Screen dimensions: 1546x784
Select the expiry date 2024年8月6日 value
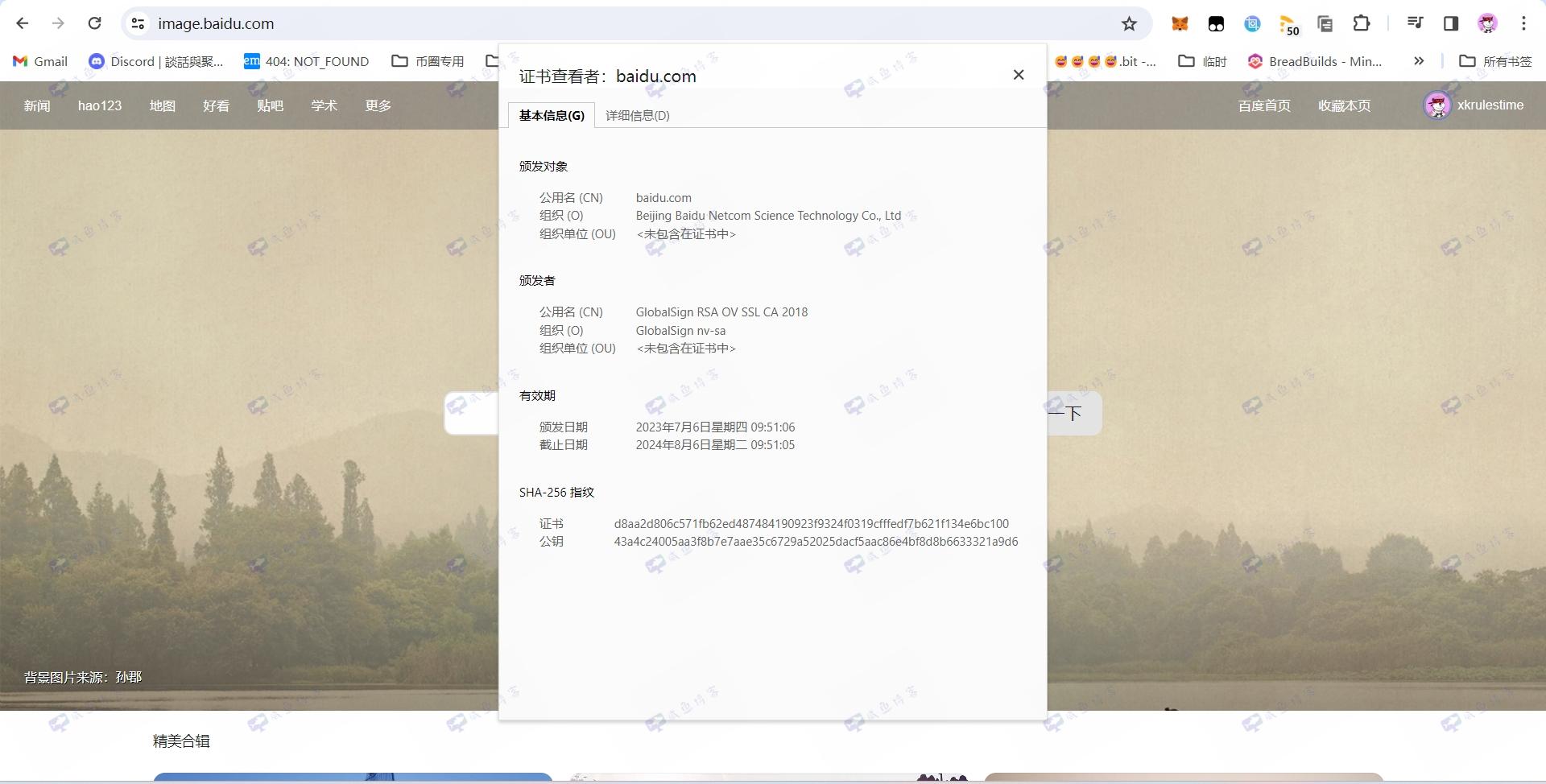pyautogui.click(x=715, y=444)
